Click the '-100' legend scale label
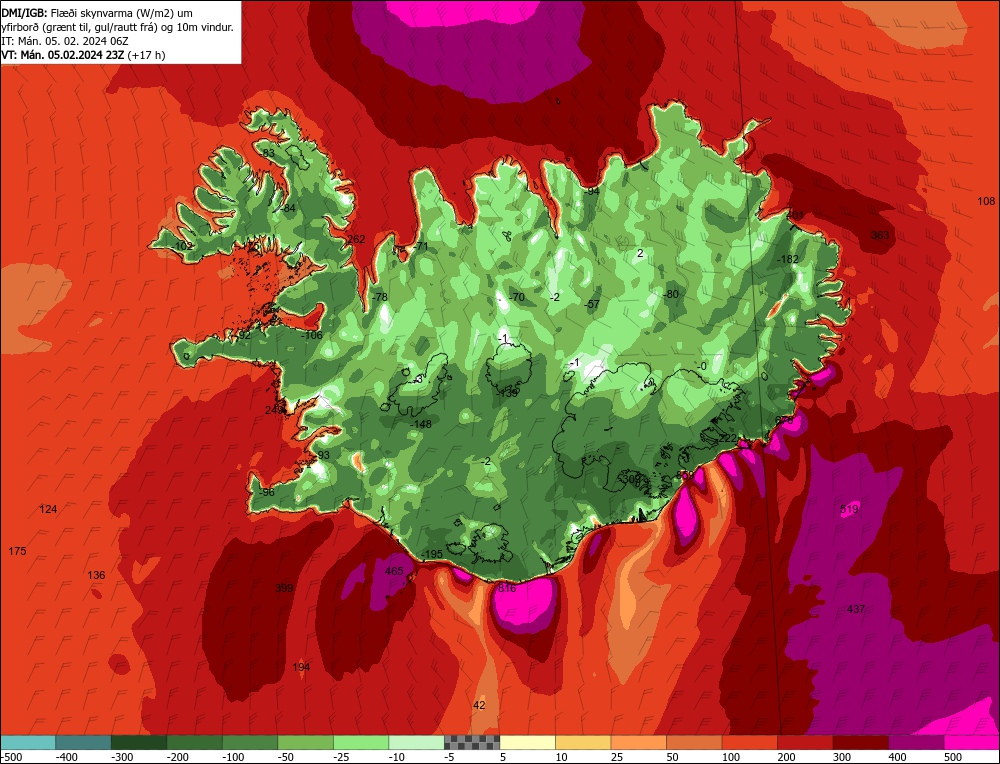The image size is (1000, 764). (x=233, y=757)
